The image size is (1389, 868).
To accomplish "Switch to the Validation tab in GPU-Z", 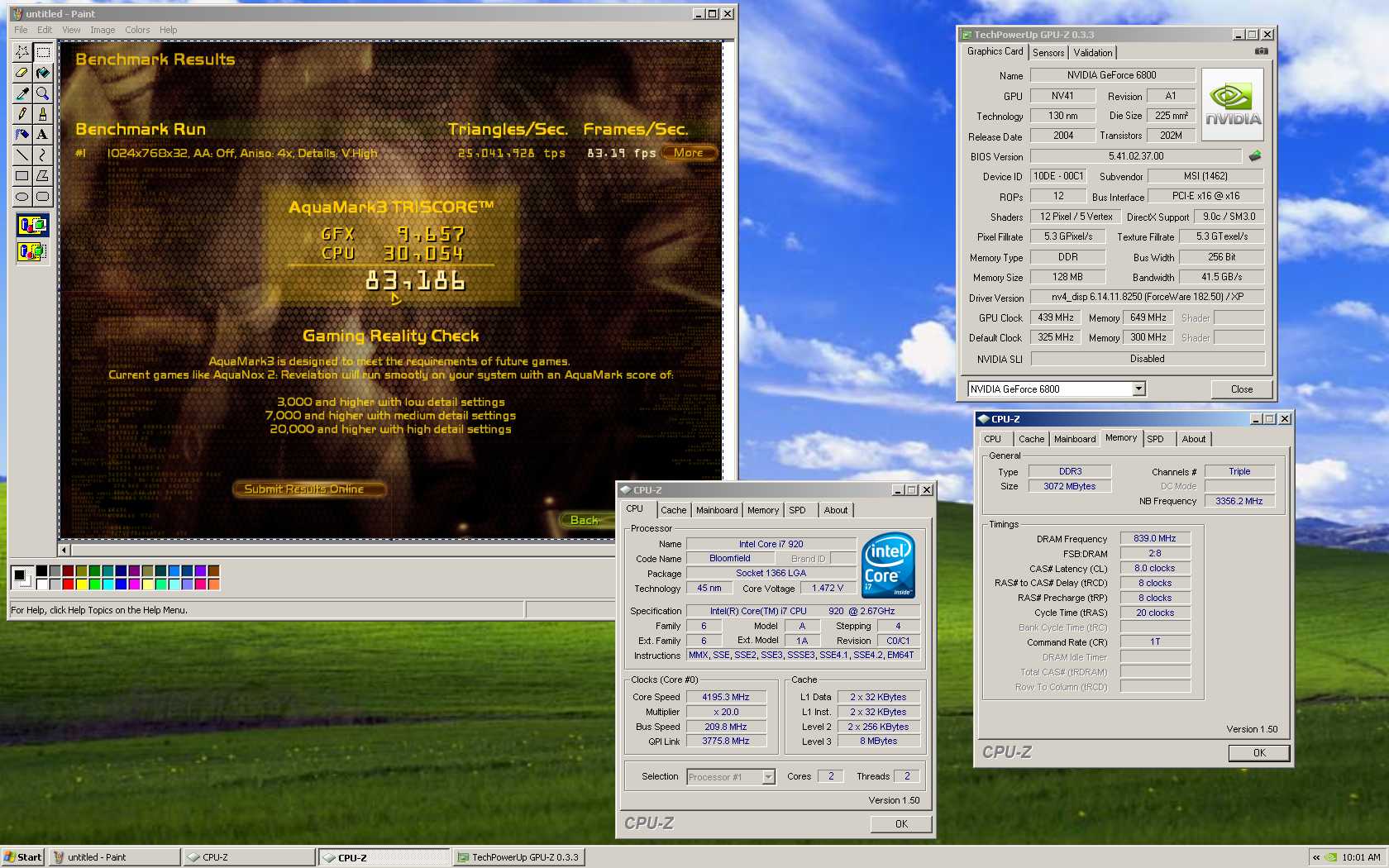I will tap(1093, 53).
